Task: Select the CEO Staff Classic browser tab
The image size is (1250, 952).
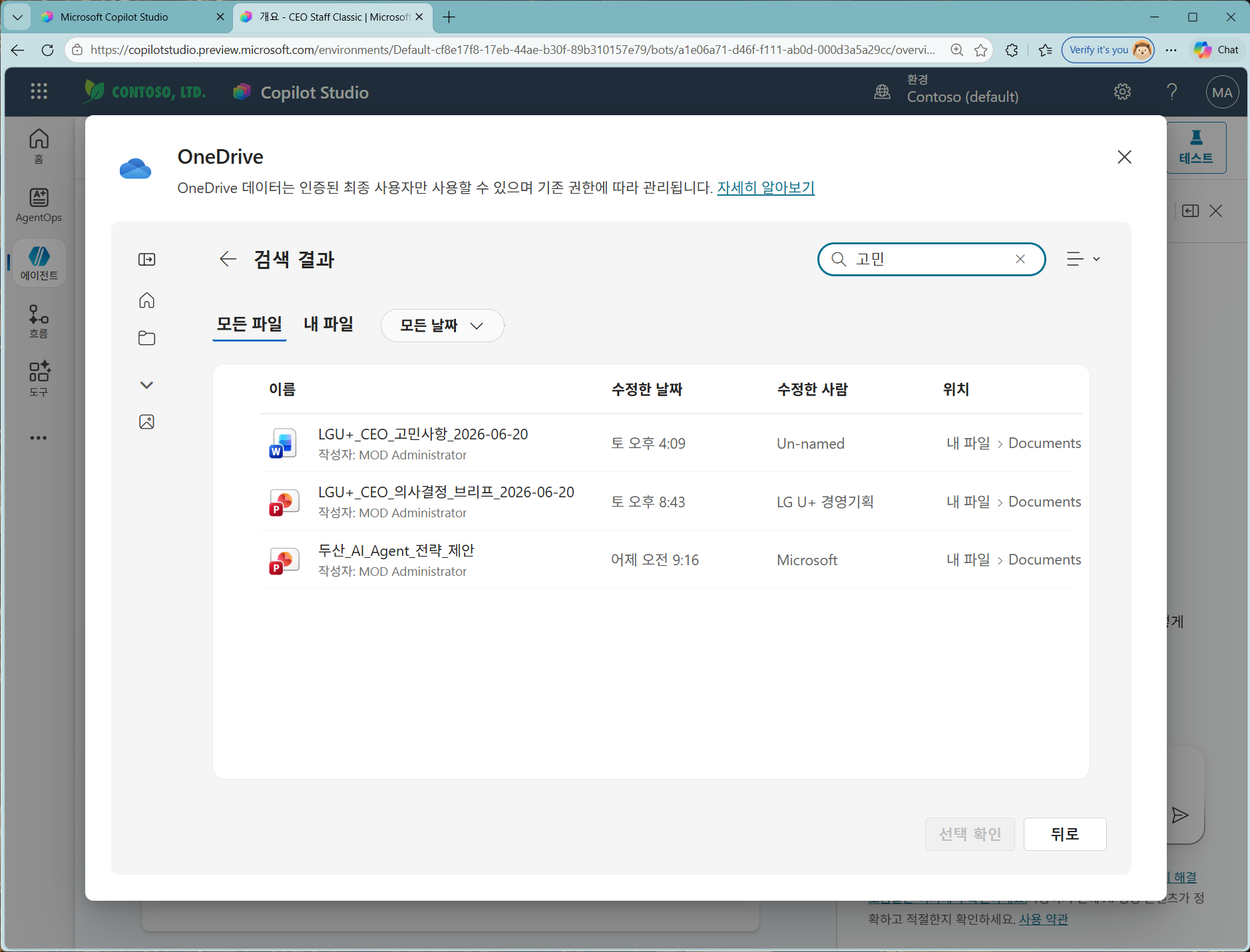Action: click(332, 17)
